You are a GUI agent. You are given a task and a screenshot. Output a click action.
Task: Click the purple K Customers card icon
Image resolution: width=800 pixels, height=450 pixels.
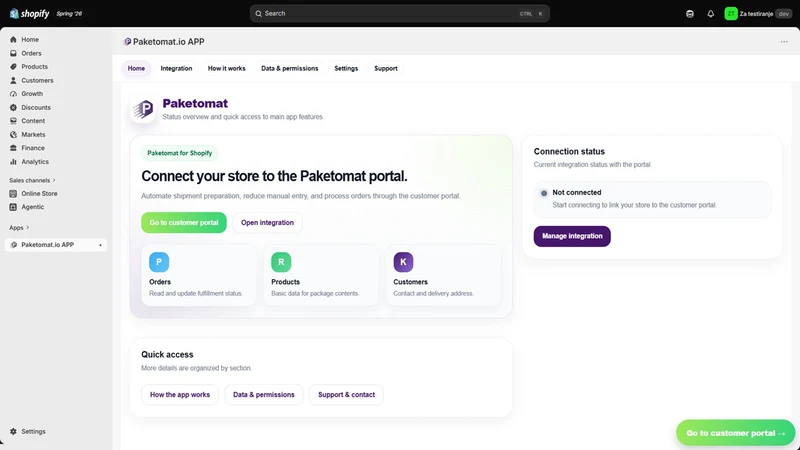pyautogui.click(x=403, y=262)
